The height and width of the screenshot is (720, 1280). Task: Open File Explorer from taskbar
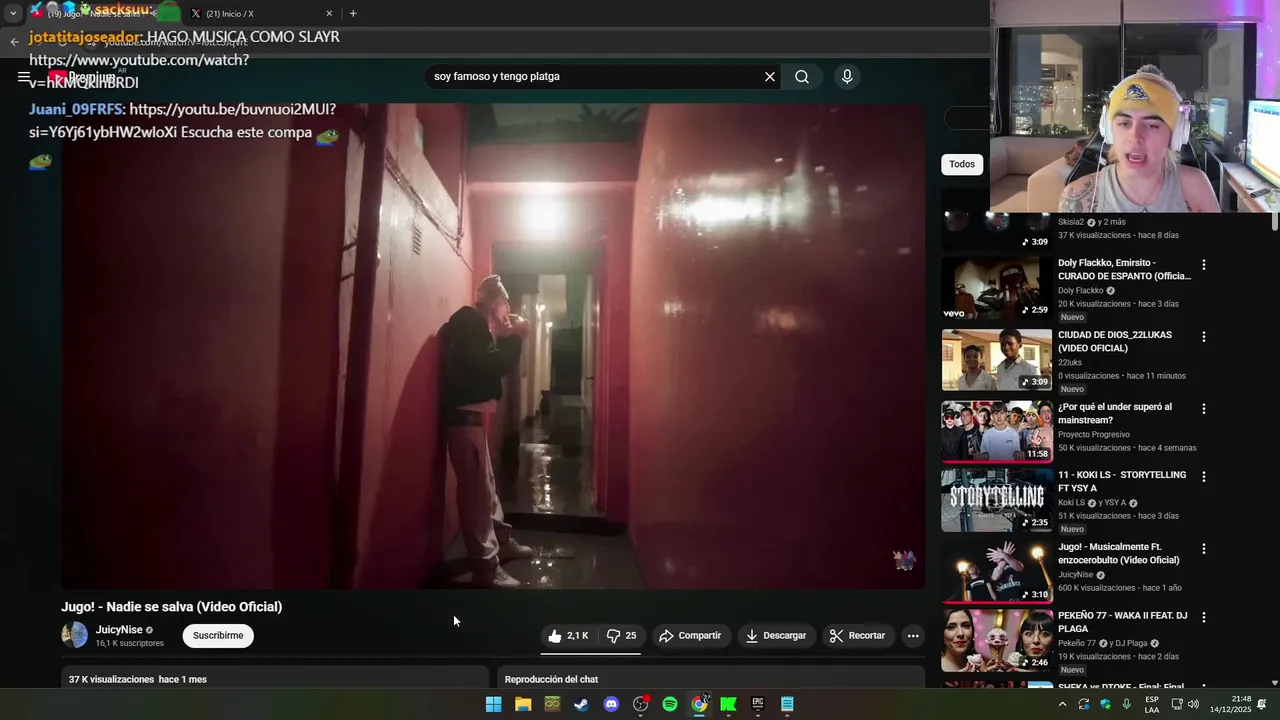point(523,704)
